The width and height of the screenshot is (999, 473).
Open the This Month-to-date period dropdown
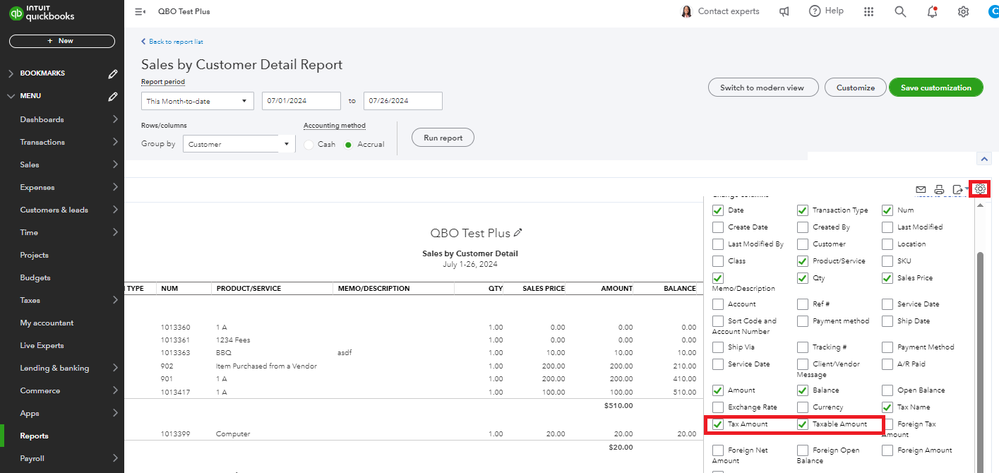click(x=197, y=101)
